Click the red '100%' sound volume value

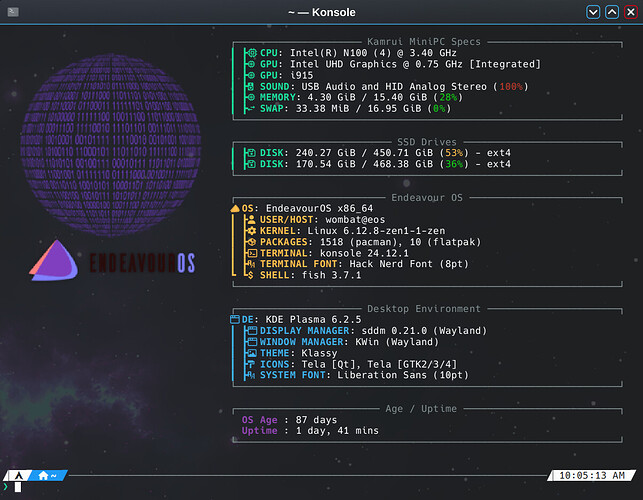click(511, 87)
